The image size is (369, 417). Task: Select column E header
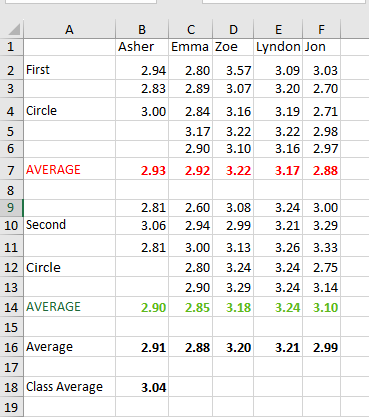pyautogui.click(x=278, y=30)
